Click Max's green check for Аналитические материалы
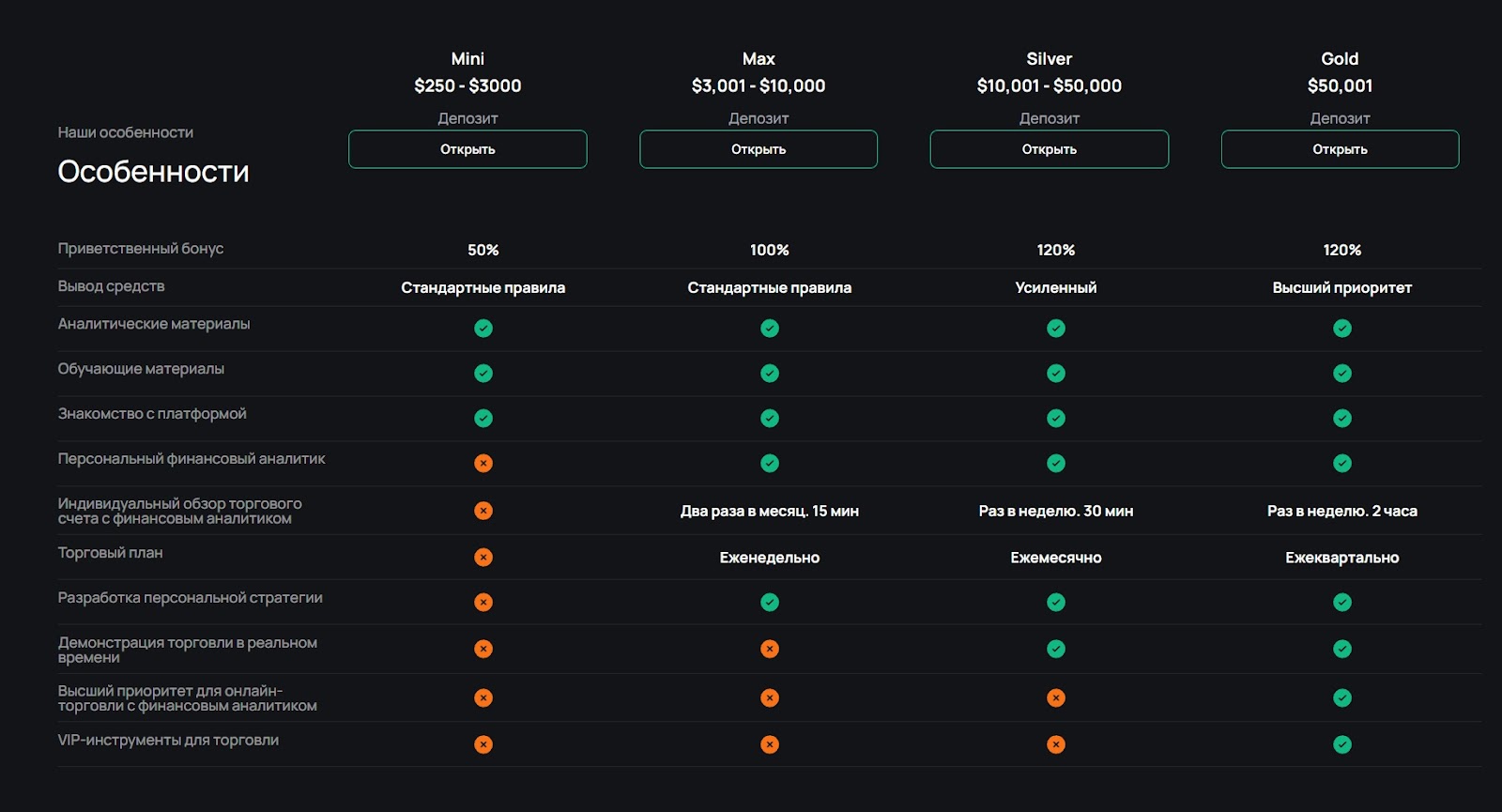 [x=770, y=329]
